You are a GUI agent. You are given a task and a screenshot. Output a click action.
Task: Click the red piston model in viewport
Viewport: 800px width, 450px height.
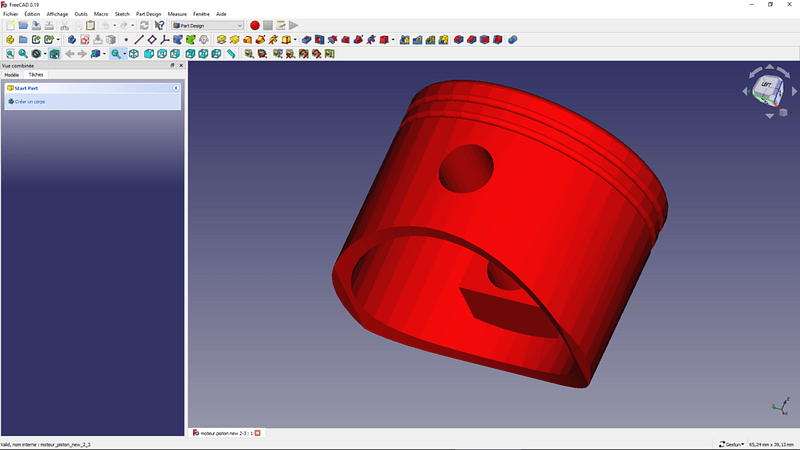point(500,235)
